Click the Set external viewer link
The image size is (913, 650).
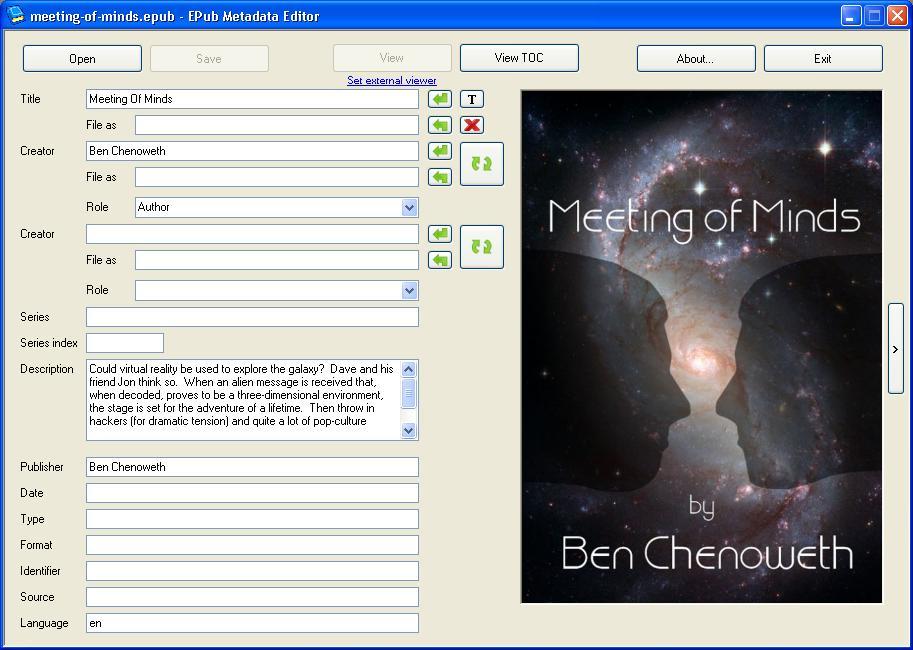coord(391,80)
